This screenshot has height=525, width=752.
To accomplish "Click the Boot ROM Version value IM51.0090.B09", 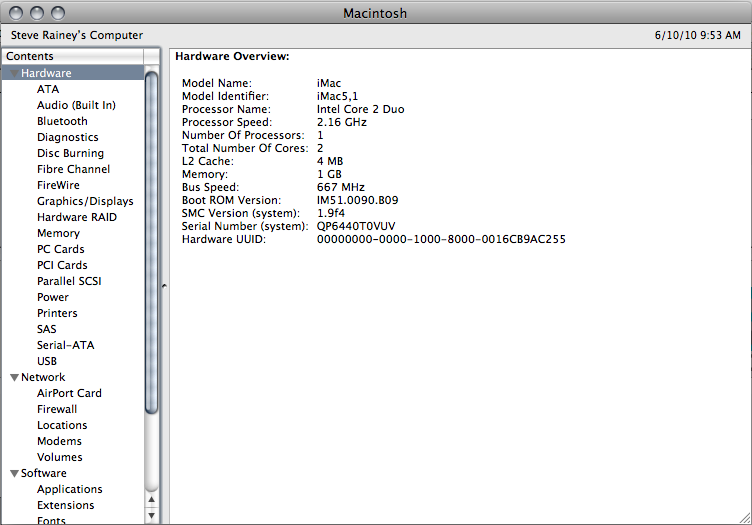I will pos(357,200).
